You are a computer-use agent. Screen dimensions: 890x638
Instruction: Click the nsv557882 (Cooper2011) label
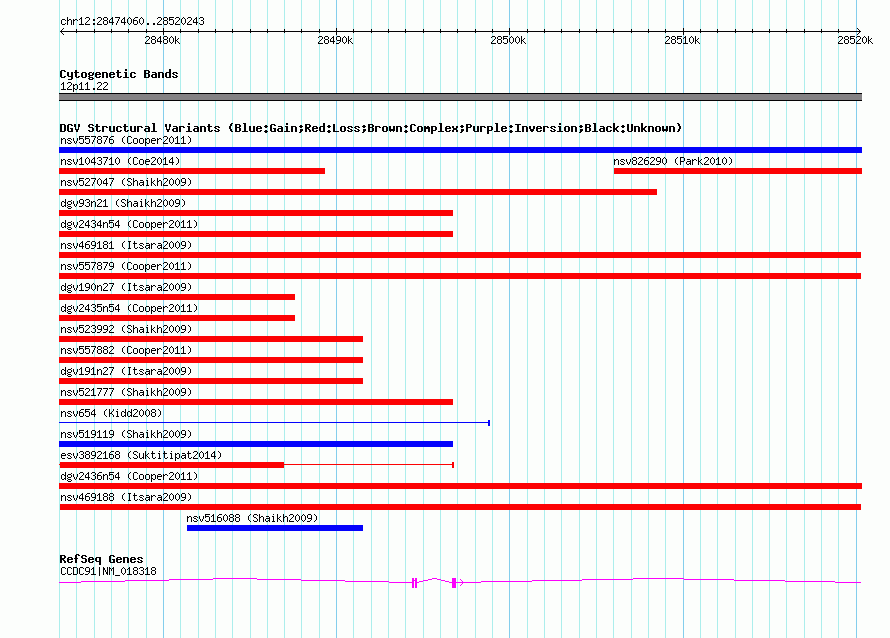click(126, 350)
